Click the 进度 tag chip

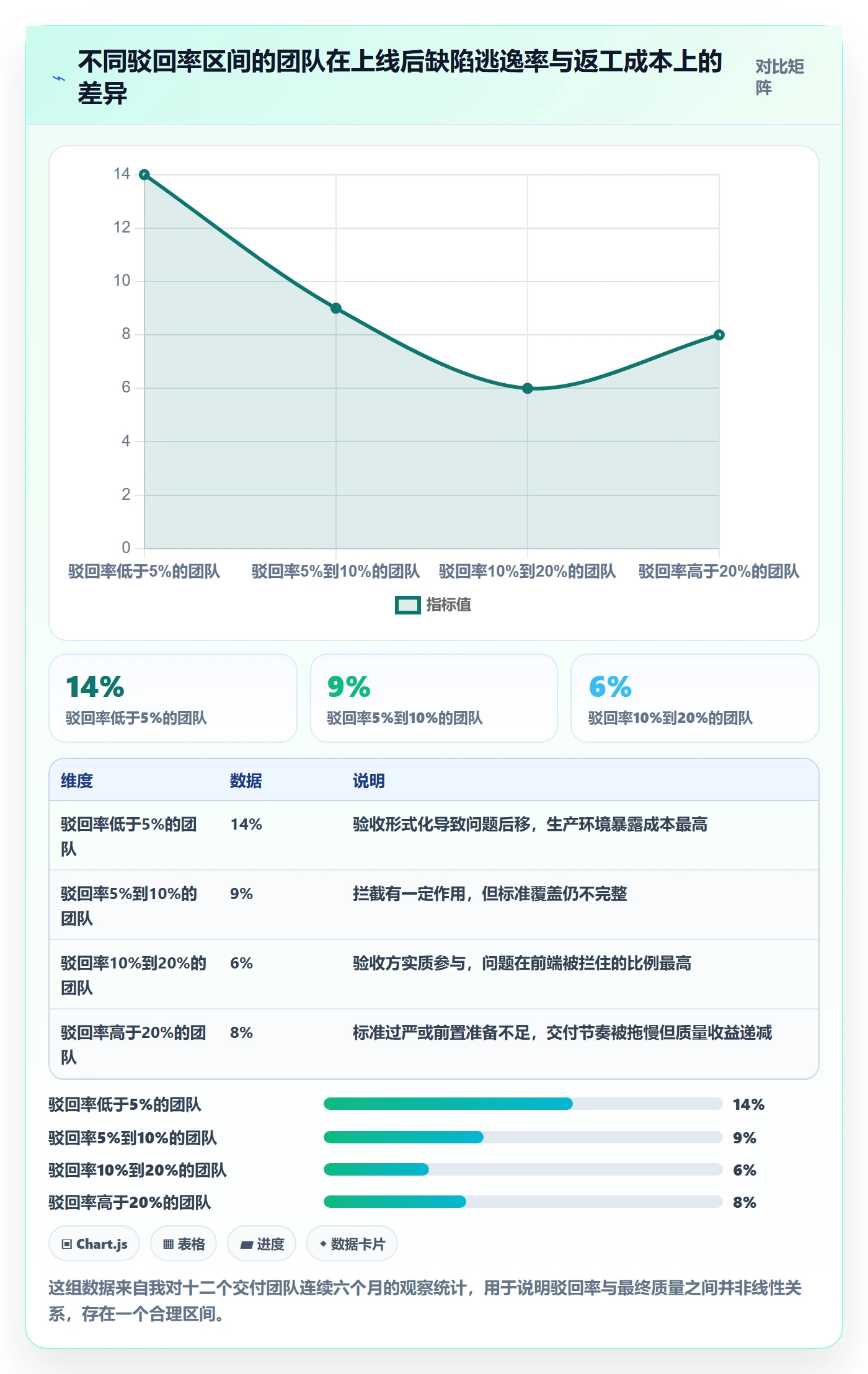[262, 1244]
